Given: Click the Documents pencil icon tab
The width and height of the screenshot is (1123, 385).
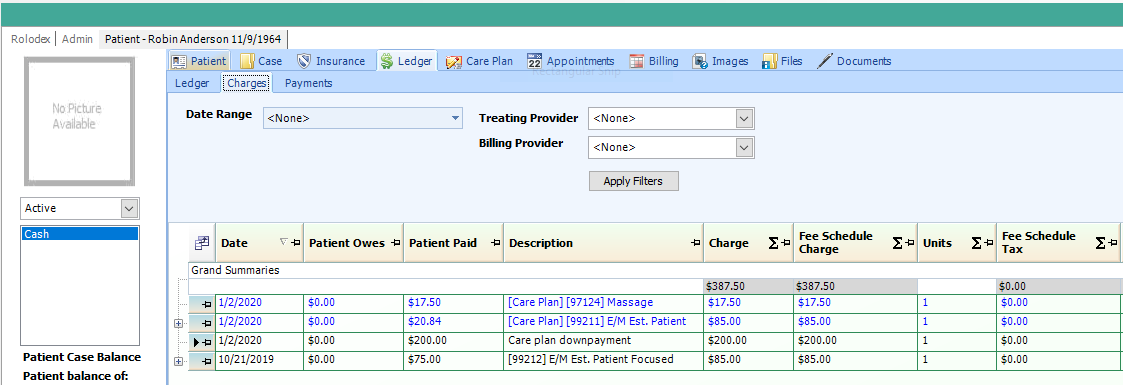Looking at the screenshot, I should [825, 61].
